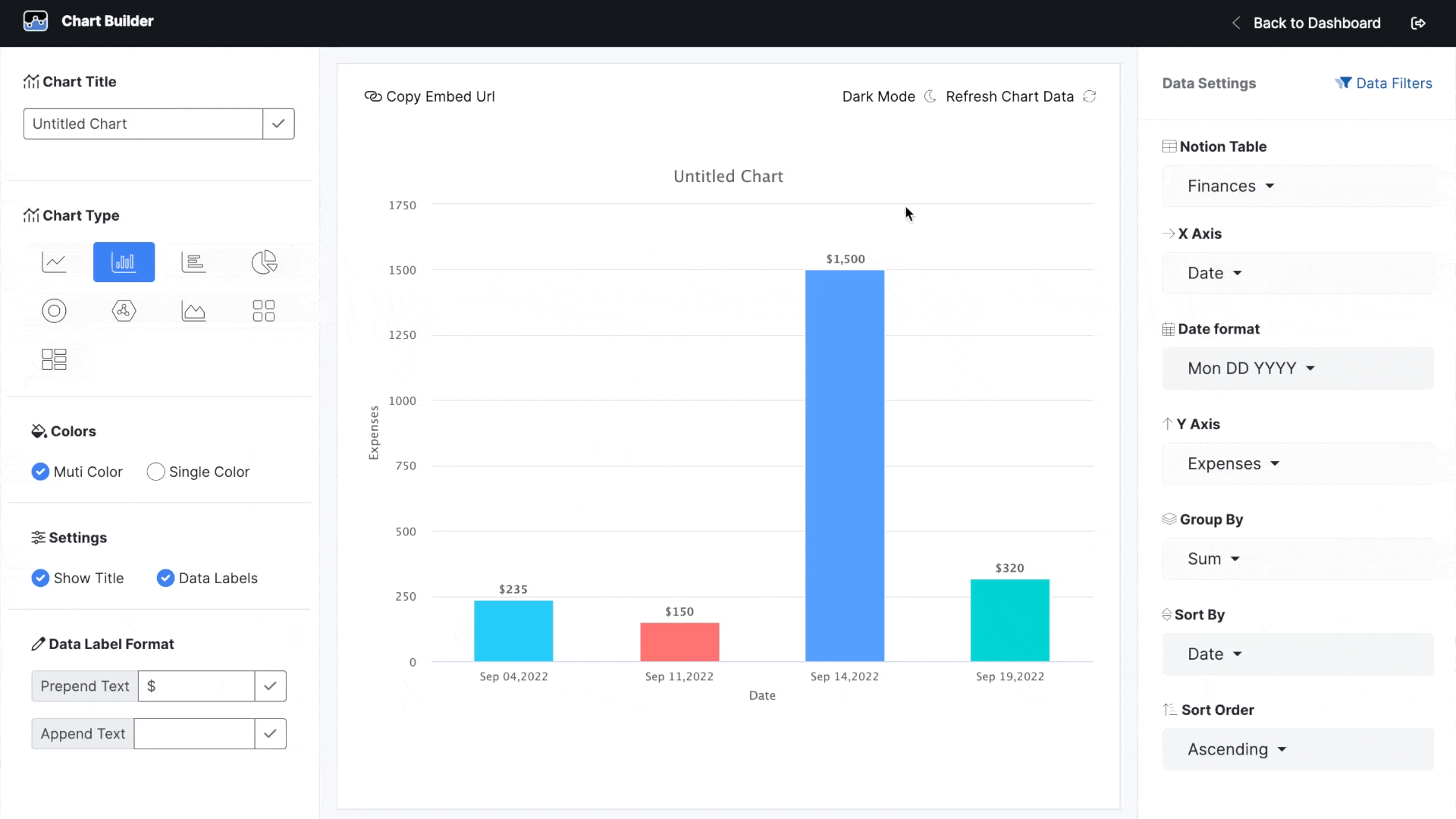The width and height of the screenshot is (1456, 819).
Task: Choose the donut chart type icon
Action: (x=54, y=311)
